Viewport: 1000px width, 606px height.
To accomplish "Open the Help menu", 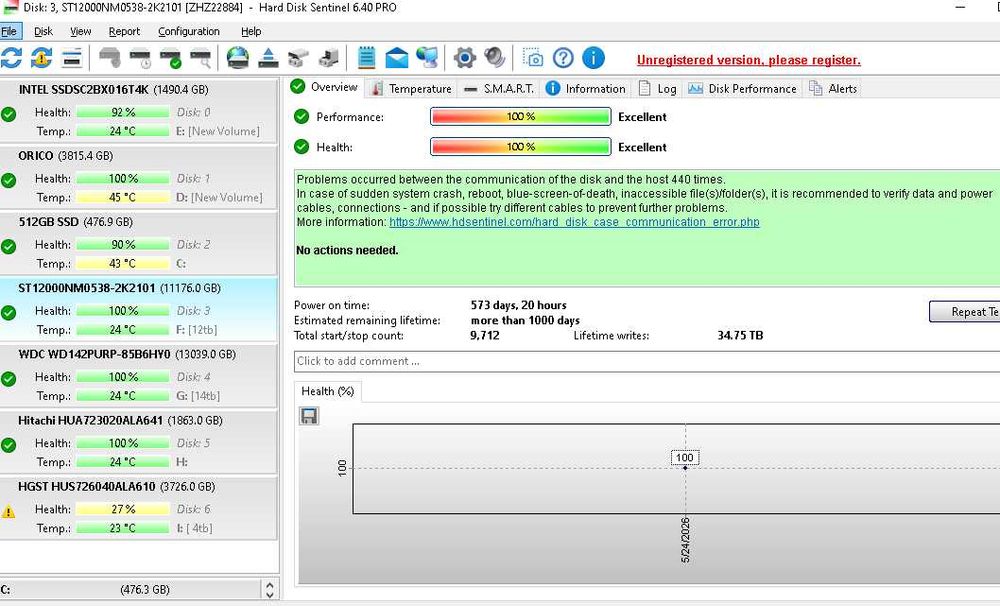I will pos(251,31).
